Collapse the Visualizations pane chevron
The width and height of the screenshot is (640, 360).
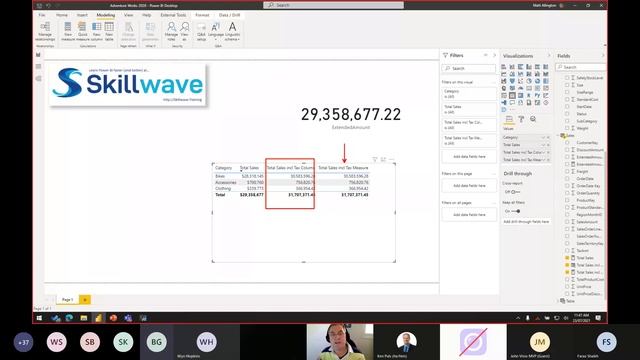click(549, 56)
